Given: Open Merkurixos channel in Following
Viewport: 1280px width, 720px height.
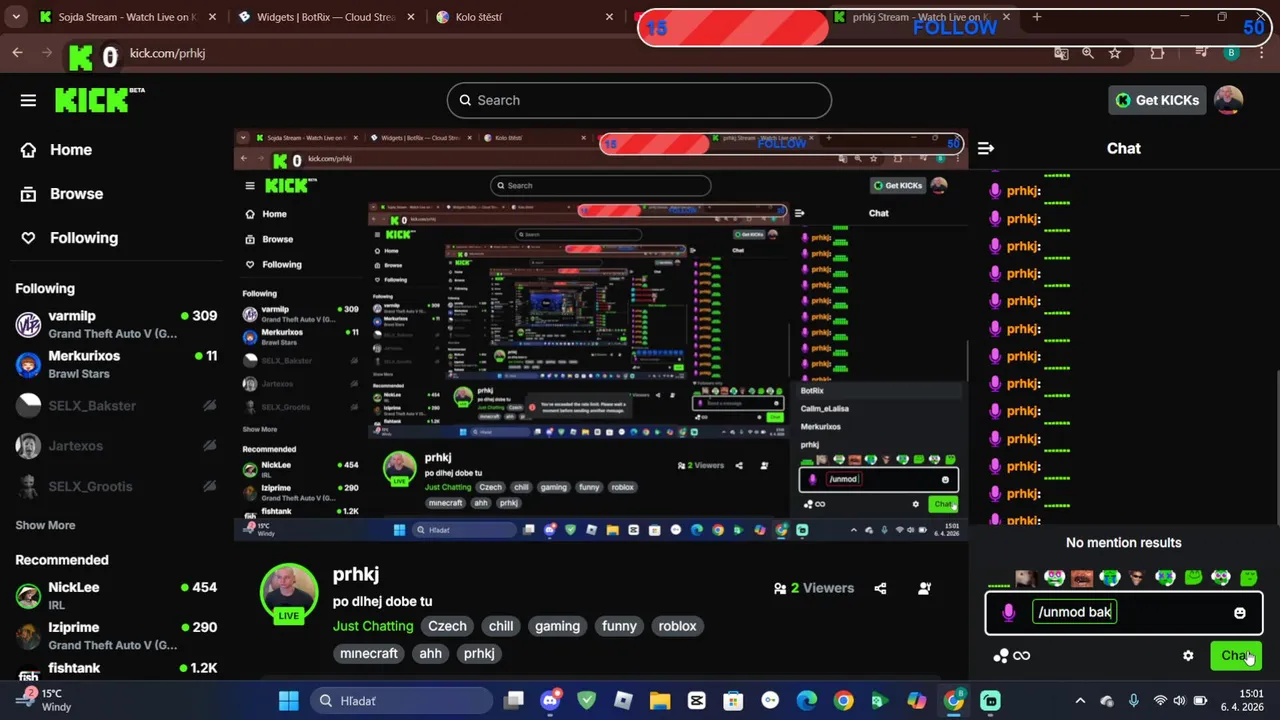Looking at the screenshot, I should click(x=115, y=364).
